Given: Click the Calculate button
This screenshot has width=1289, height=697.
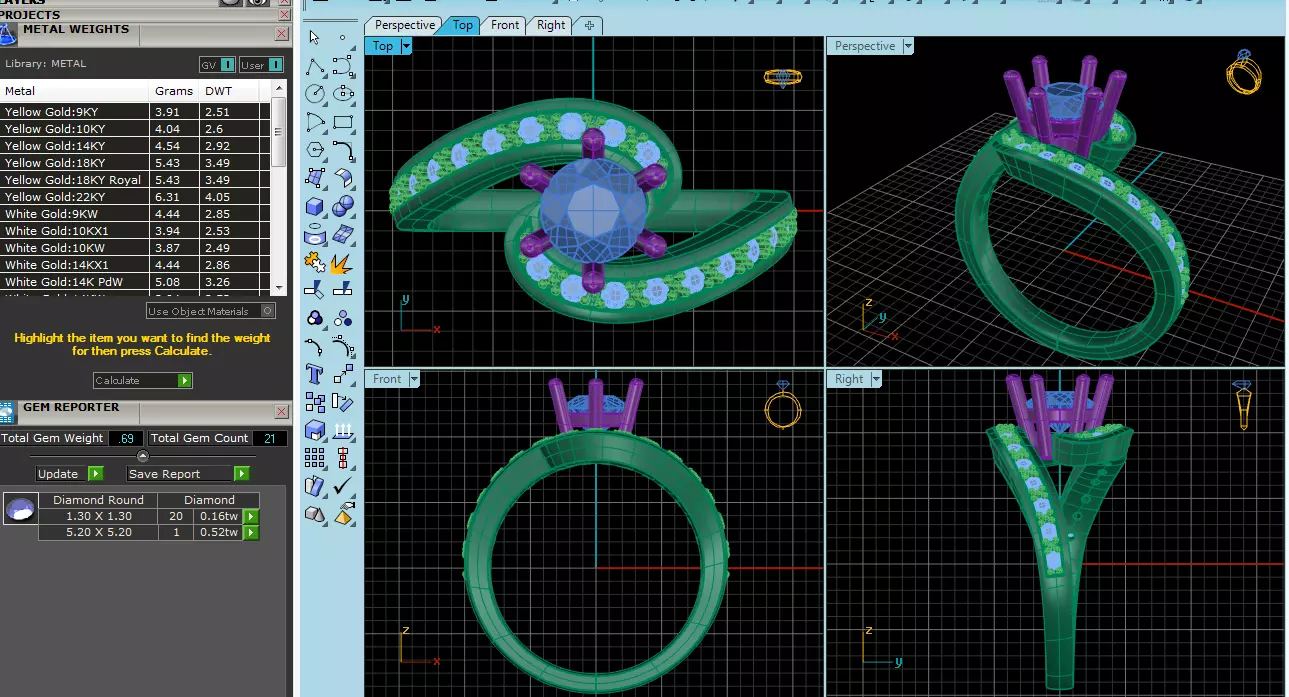Looking at the screenshot, I should point(142,380).
